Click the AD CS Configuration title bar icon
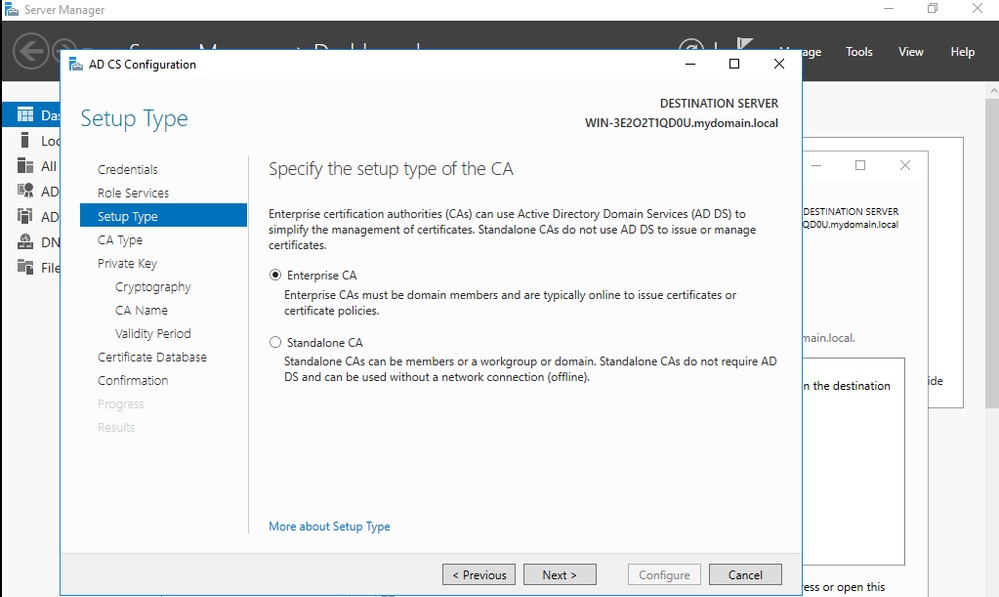999x597 pixels. [x=74, y=63]
